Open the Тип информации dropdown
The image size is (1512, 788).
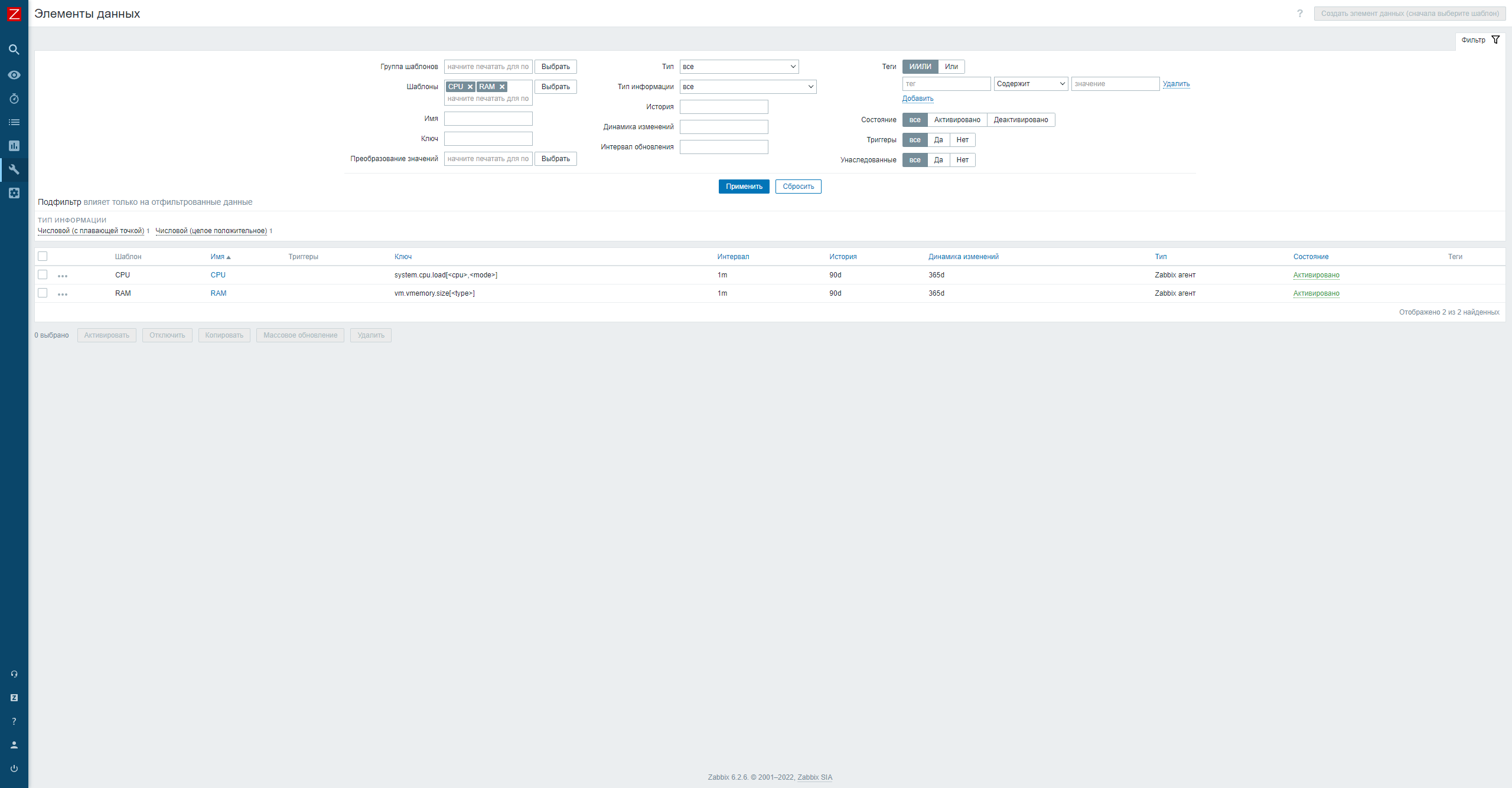tap(748, 87)
